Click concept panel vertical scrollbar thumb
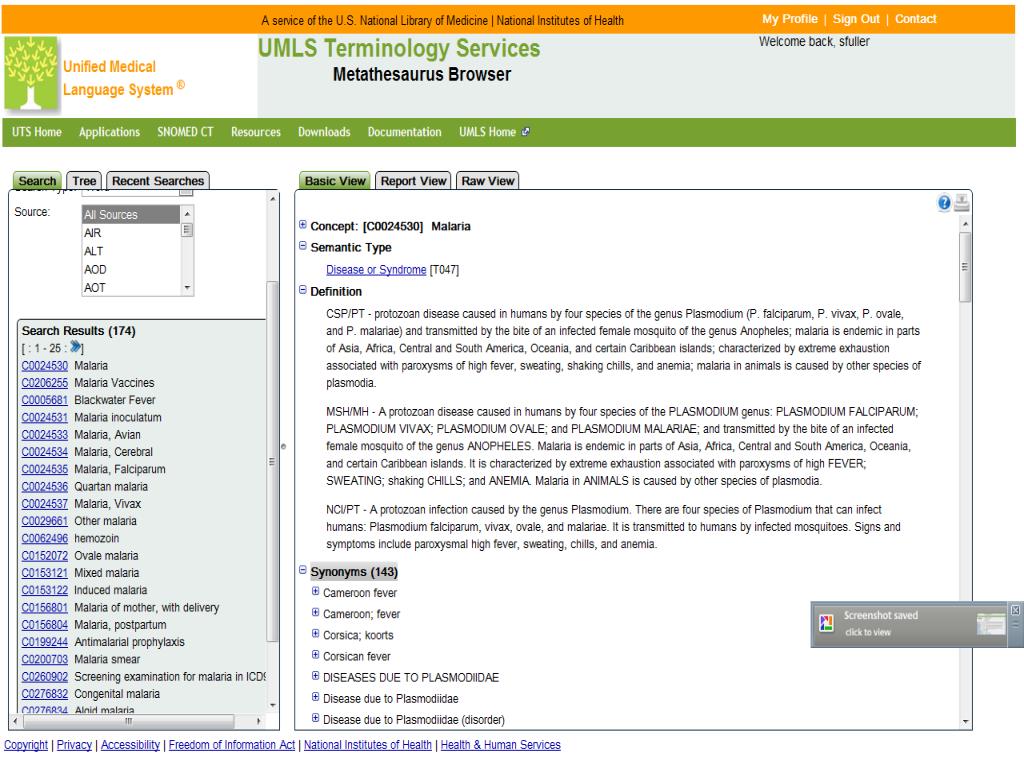Screen dimensions: 1024x768 [965, 266]
